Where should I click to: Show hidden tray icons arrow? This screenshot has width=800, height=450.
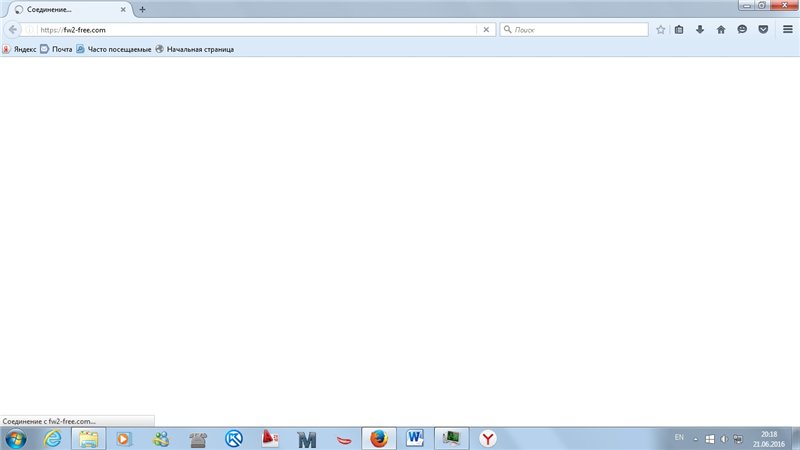point(695,439)
